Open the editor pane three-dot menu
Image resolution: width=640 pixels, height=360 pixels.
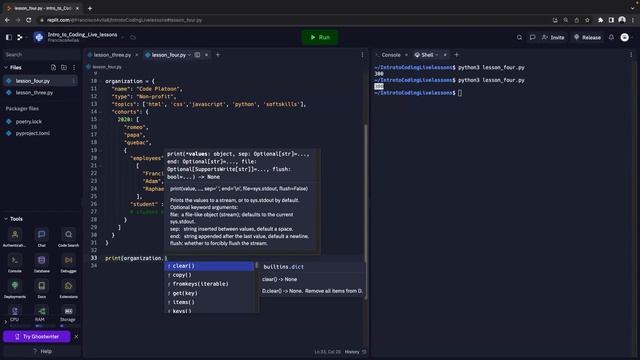pos(362,55)
